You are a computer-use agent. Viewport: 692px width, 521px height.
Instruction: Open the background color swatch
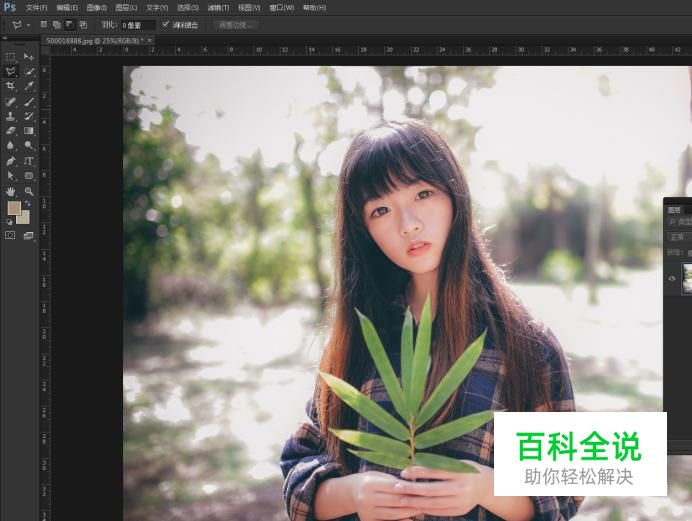coord(23,217)
